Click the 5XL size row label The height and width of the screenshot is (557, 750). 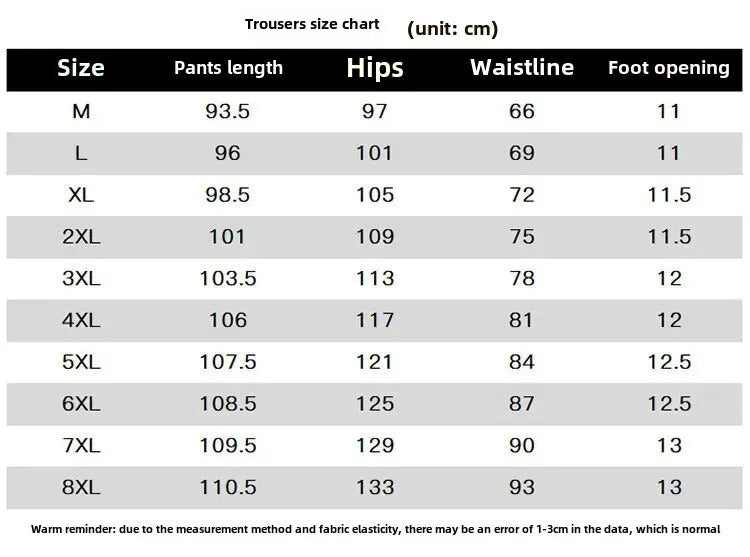tap(81, 362)
